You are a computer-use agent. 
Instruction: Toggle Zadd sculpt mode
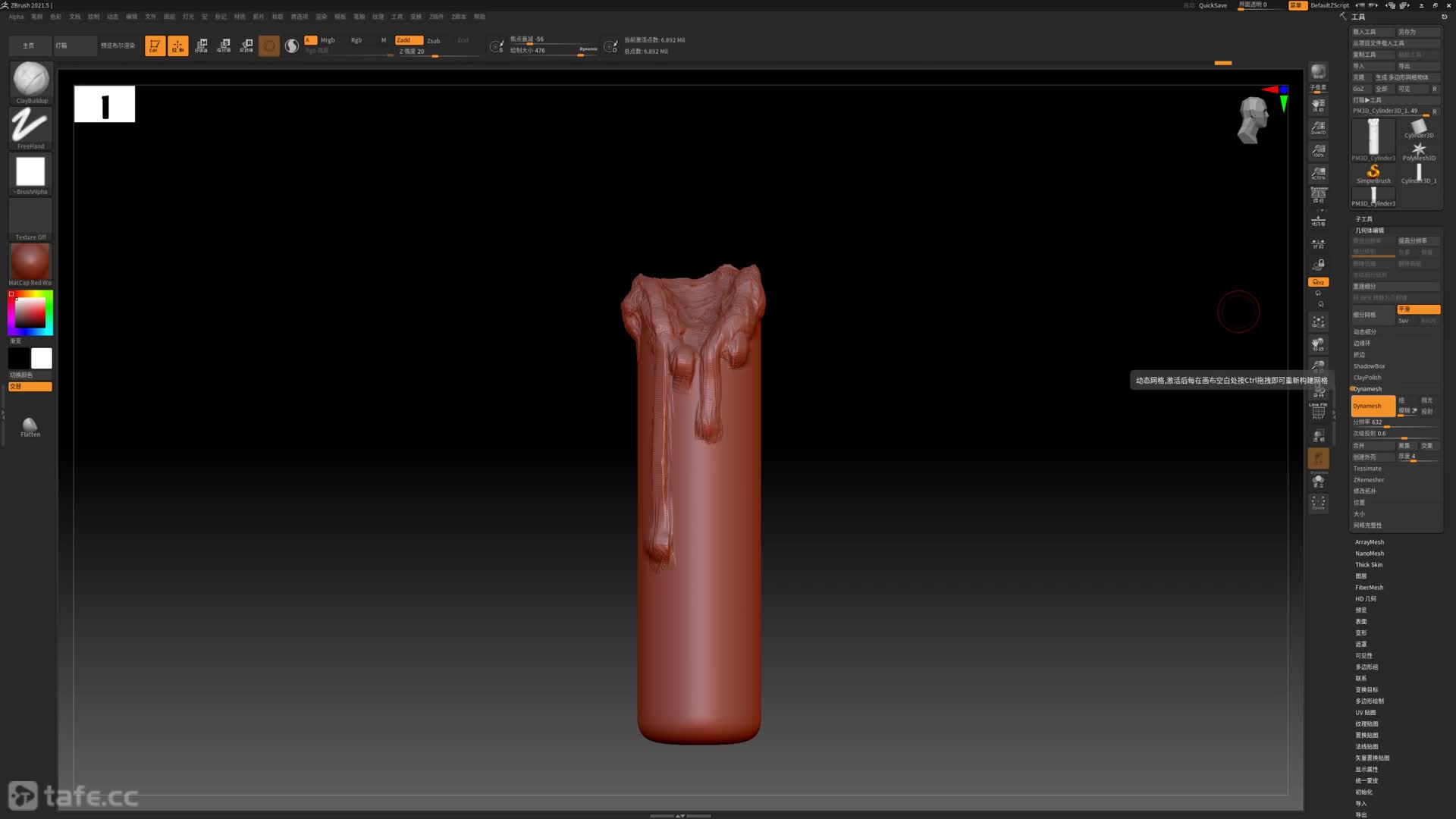click(x=408, y=40)
